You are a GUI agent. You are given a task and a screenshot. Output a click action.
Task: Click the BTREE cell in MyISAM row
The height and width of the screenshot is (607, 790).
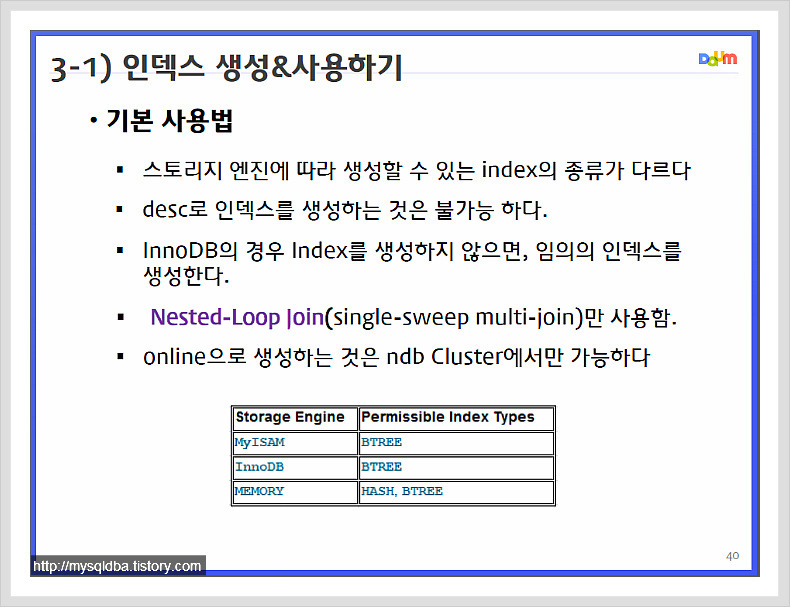point(456,443)
